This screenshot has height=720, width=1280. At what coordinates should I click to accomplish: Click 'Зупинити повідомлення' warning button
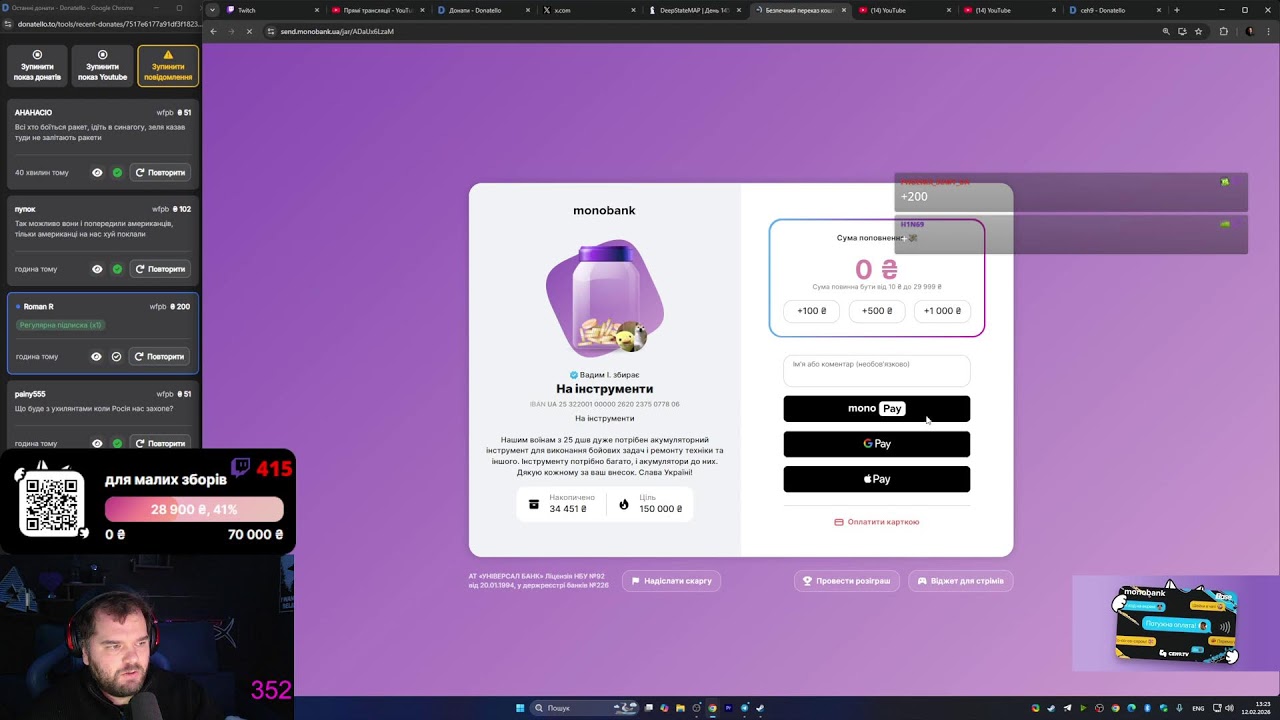click(x=168, y=66)
